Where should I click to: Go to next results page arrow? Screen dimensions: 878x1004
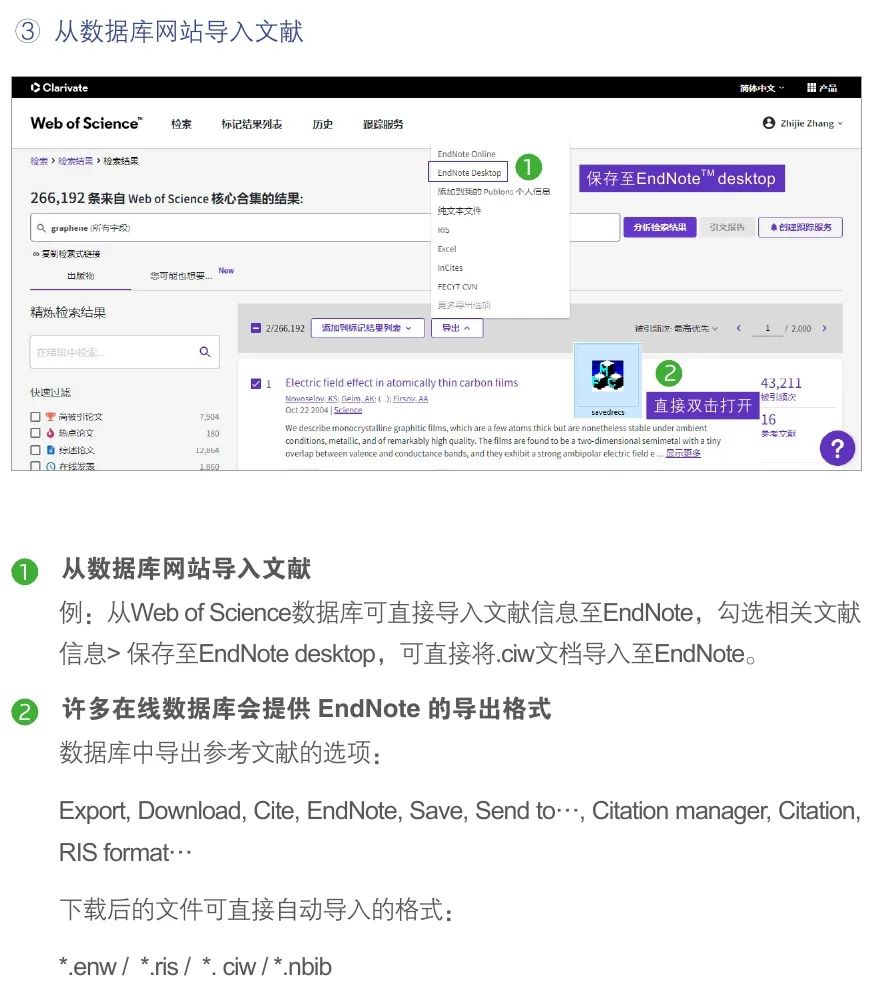[x=824, y=328]
